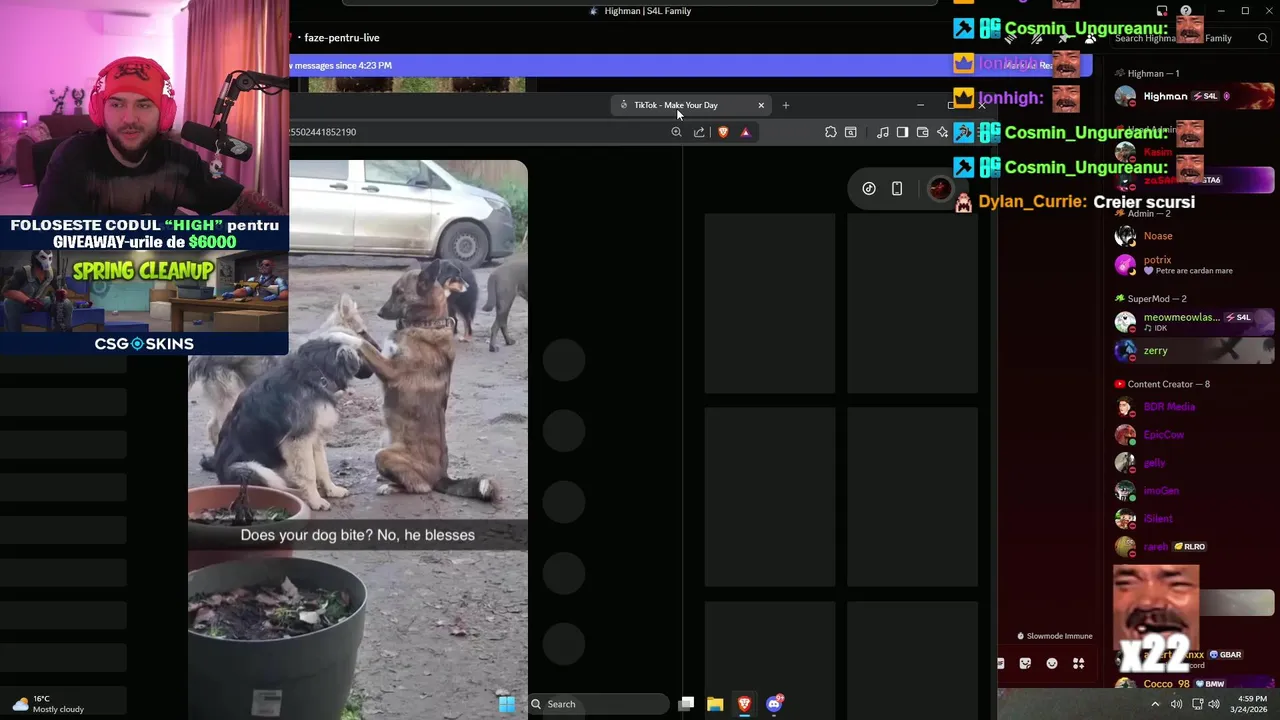This screenshot has width=1280, height=720.
Task: Select member EpicCow in member list
Action: [x=1194, y=435]
